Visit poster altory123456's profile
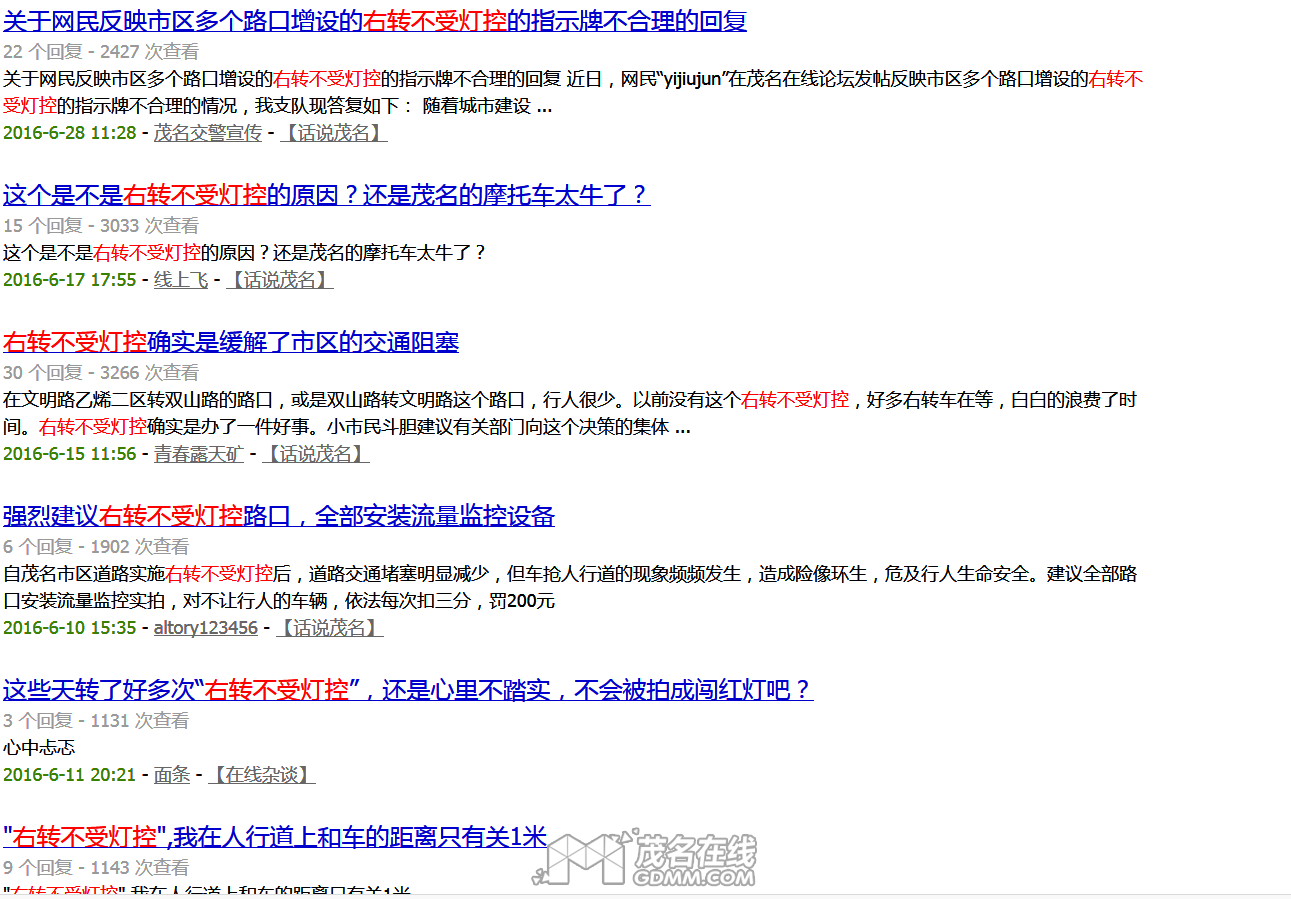The height and width of the screenshot is (899, 1291). pos(205,627)
